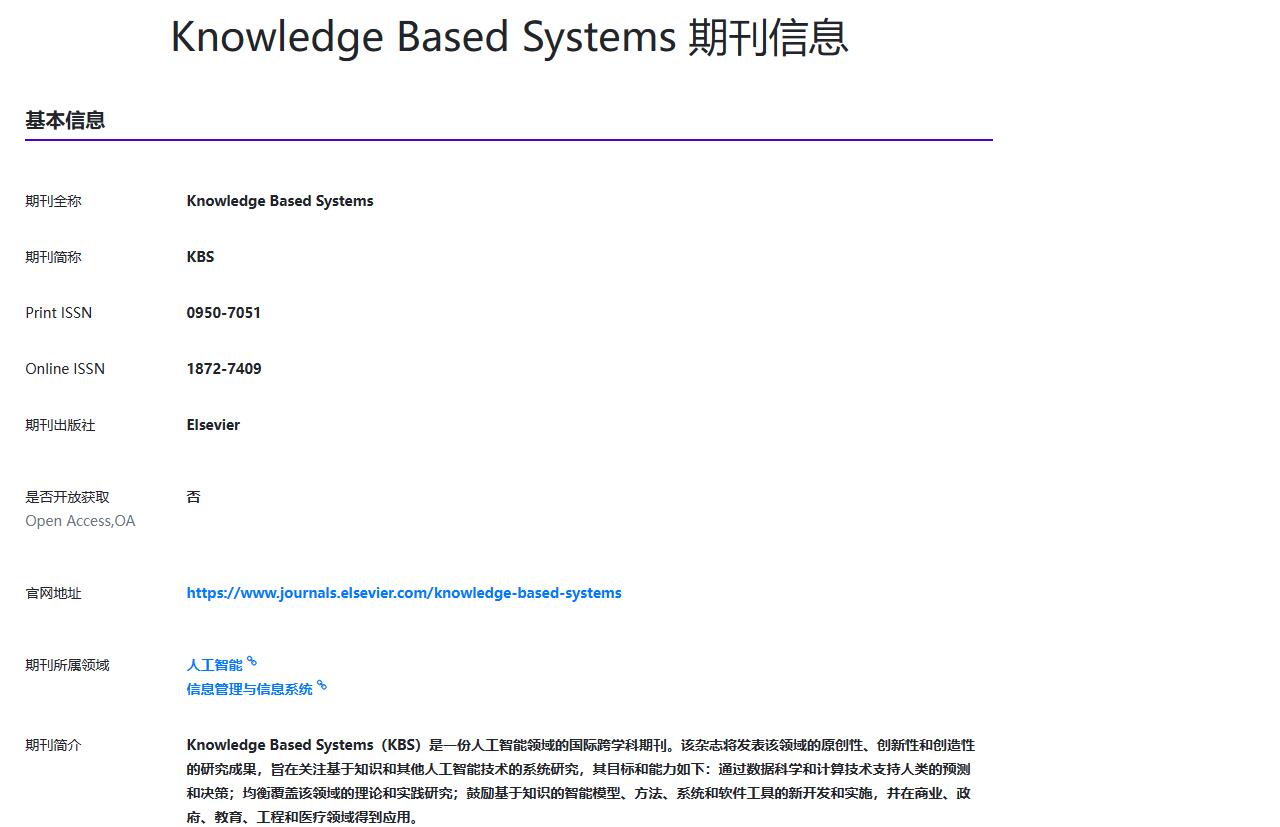Select the open access value 否
1280x827 pixels.
point(193,497)
